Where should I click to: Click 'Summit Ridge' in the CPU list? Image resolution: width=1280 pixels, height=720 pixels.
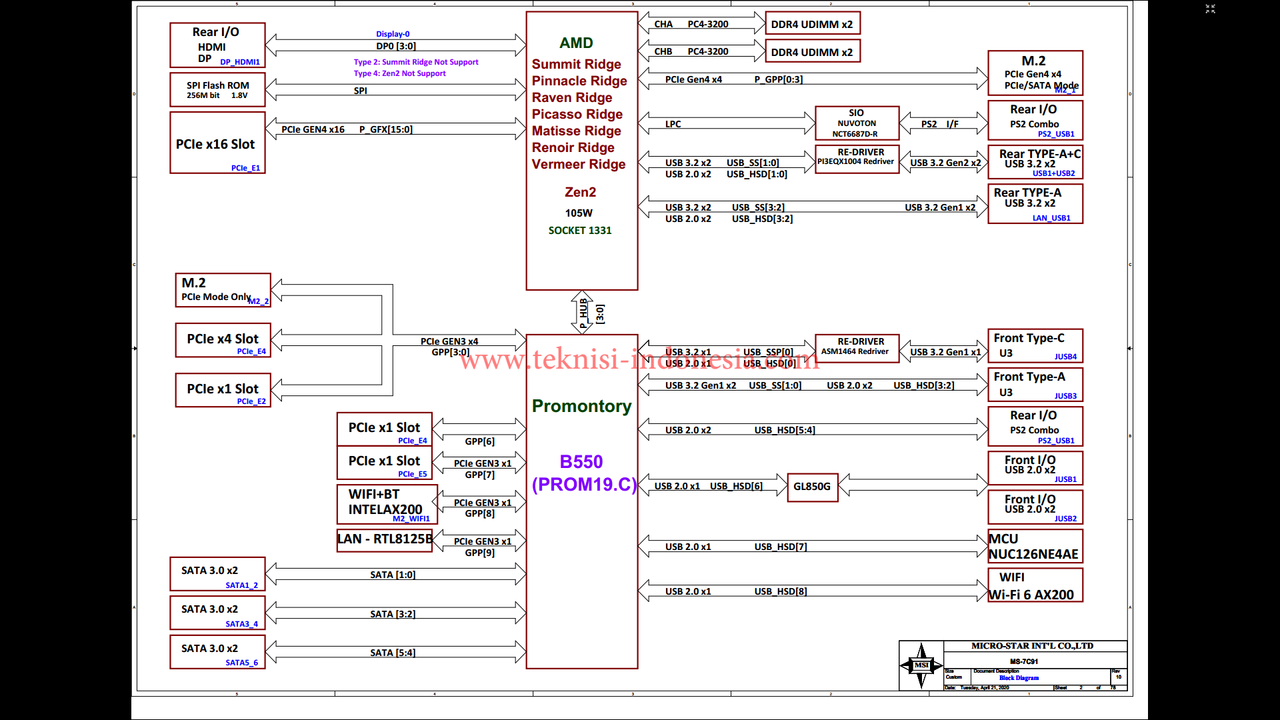coord(576,64)
